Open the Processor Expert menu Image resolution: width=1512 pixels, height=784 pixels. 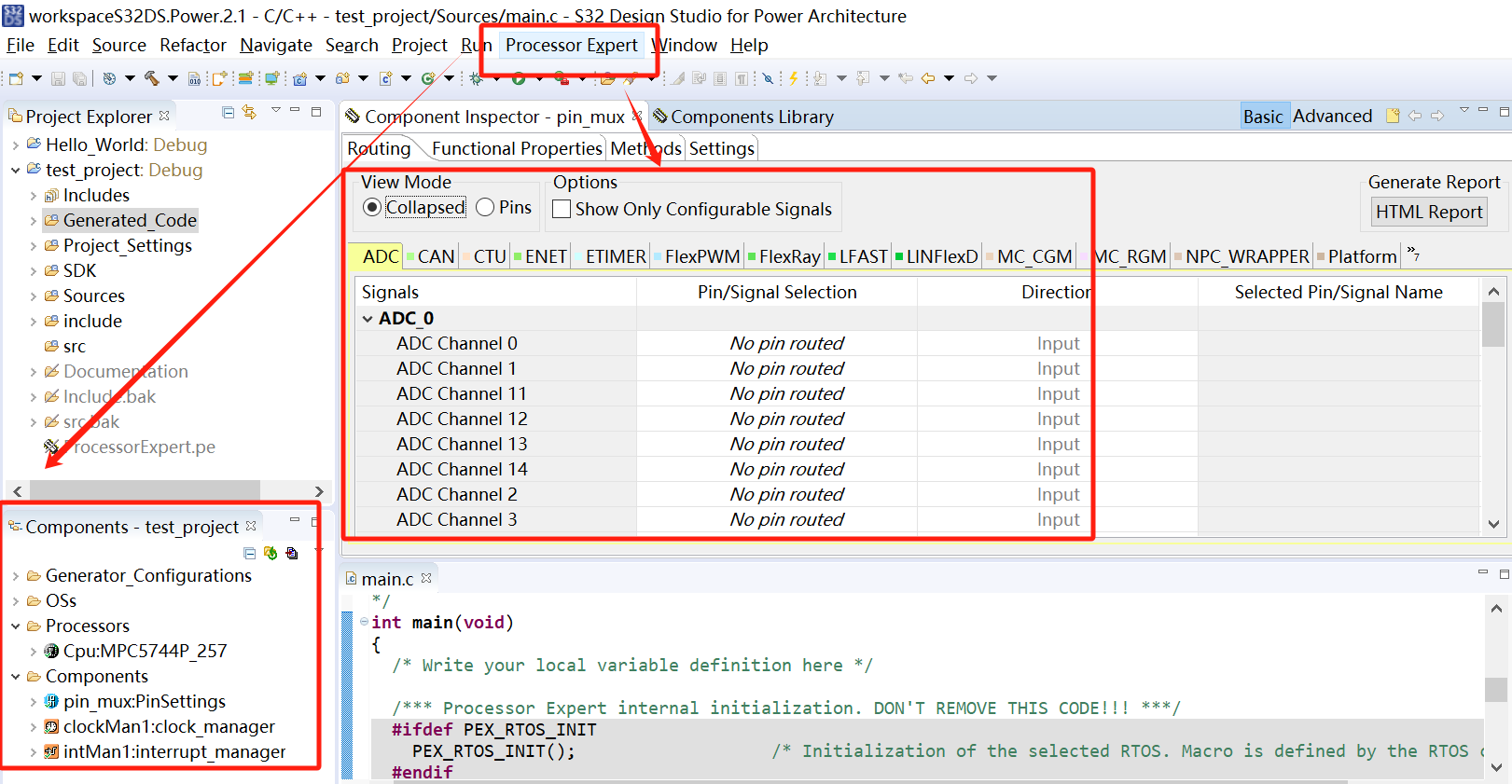pos(572,45)
